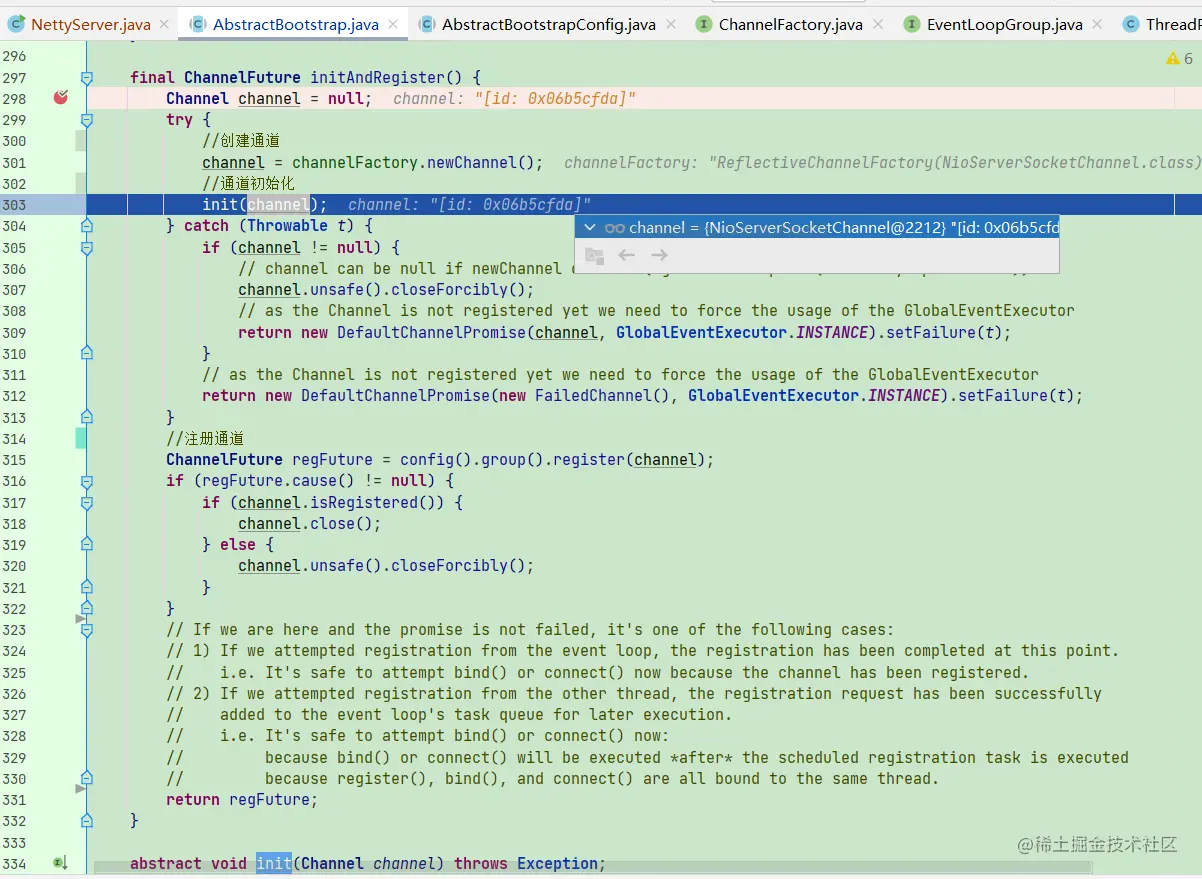Click GlobalEventExecutor on line 309
This screenshot has height=879, width=1202.
point(701,333)
